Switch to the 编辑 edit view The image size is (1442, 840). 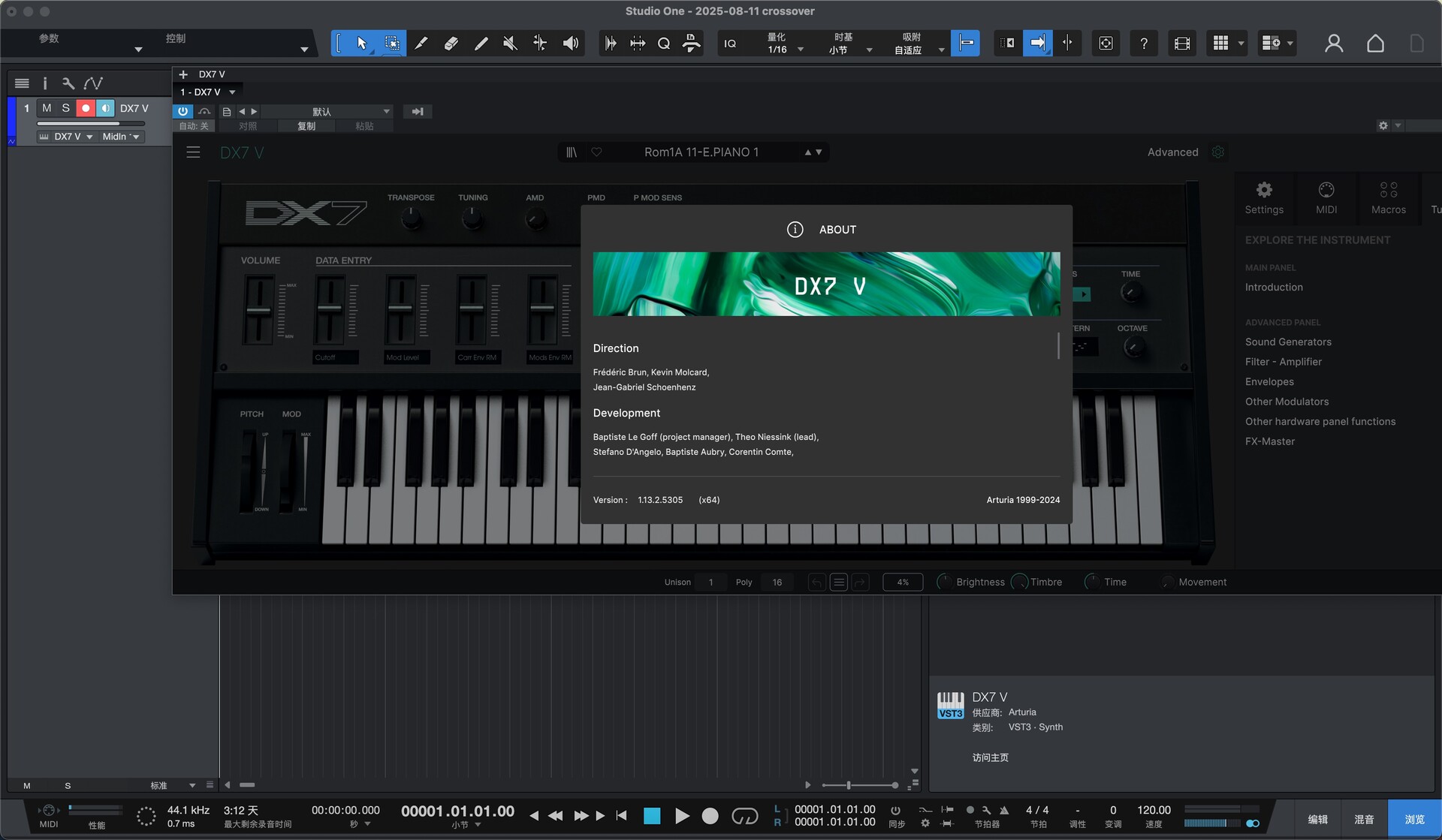click(x=1317, y=819)
